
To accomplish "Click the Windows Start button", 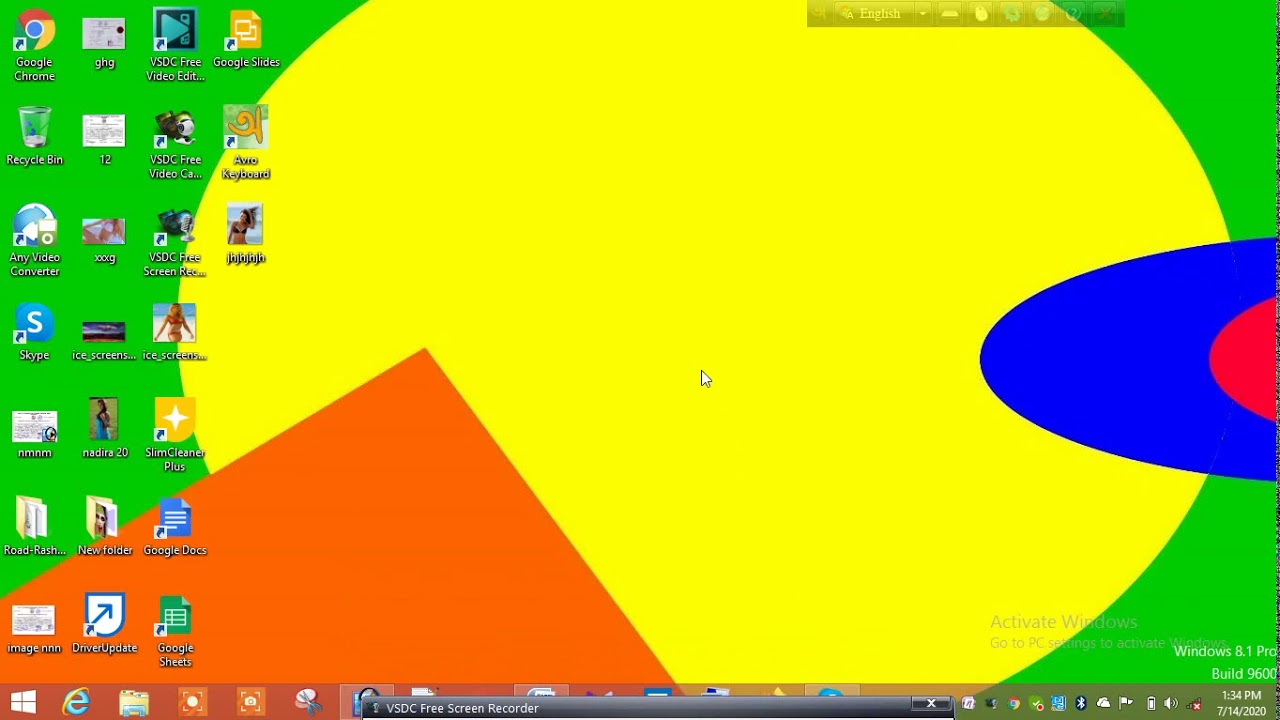I will click(x=23, y=703).
